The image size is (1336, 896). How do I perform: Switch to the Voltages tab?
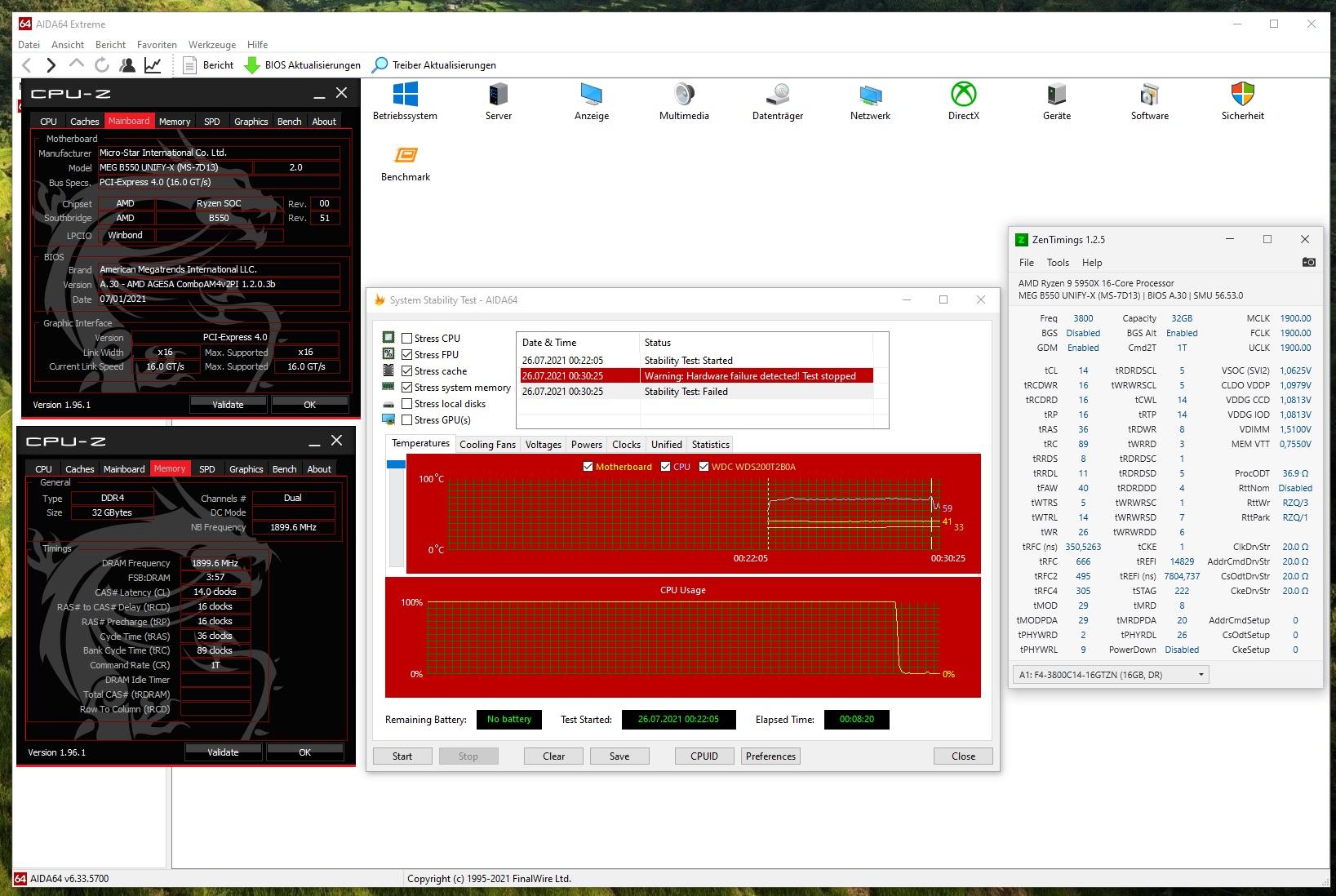(544, 445)
